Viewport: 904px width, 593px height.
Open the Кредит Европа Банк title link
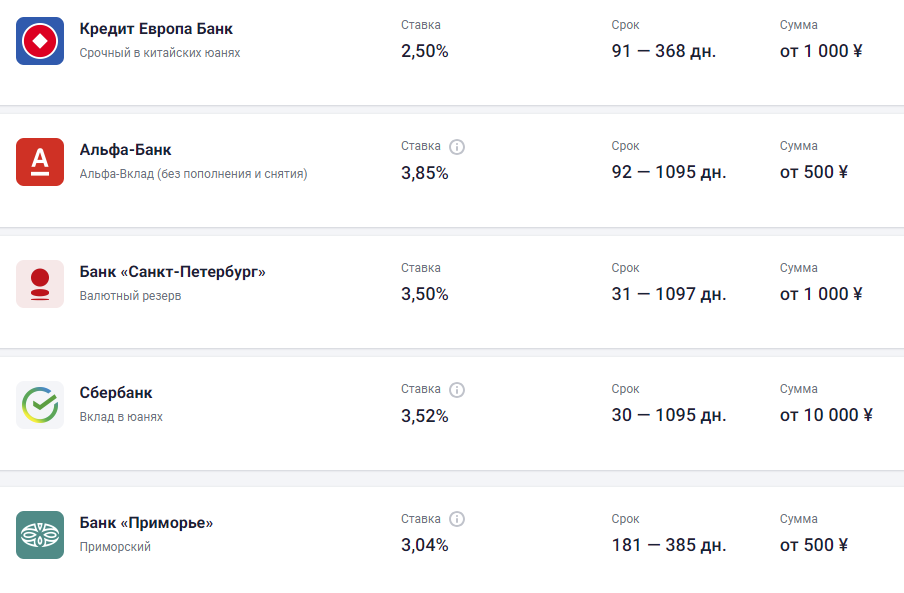click(x=156, y=29)
